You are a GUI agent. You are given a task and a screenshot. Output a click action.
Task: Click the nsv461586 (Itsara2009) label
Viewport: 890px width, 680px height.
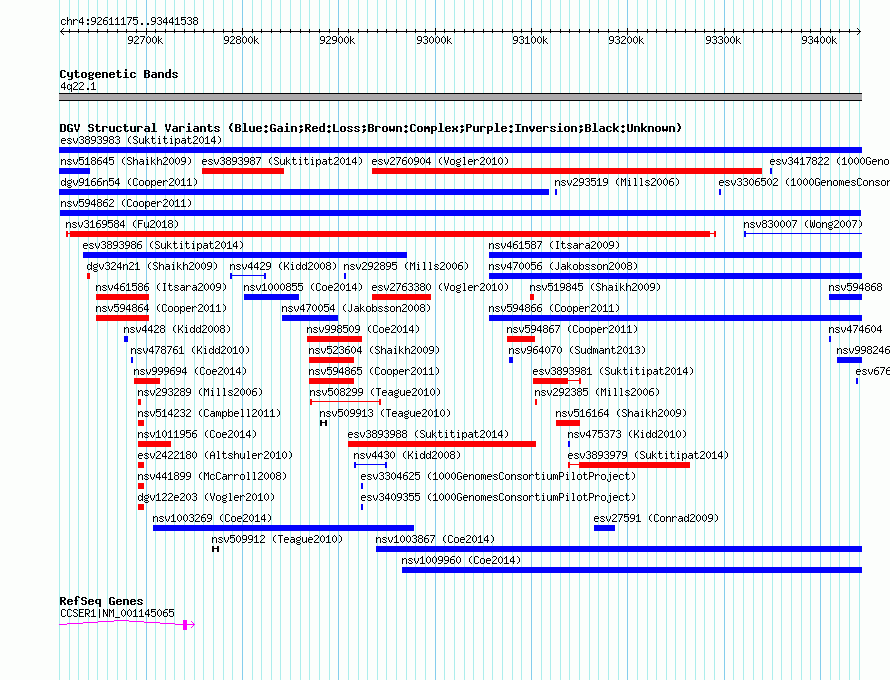click(x=161, y=287)
